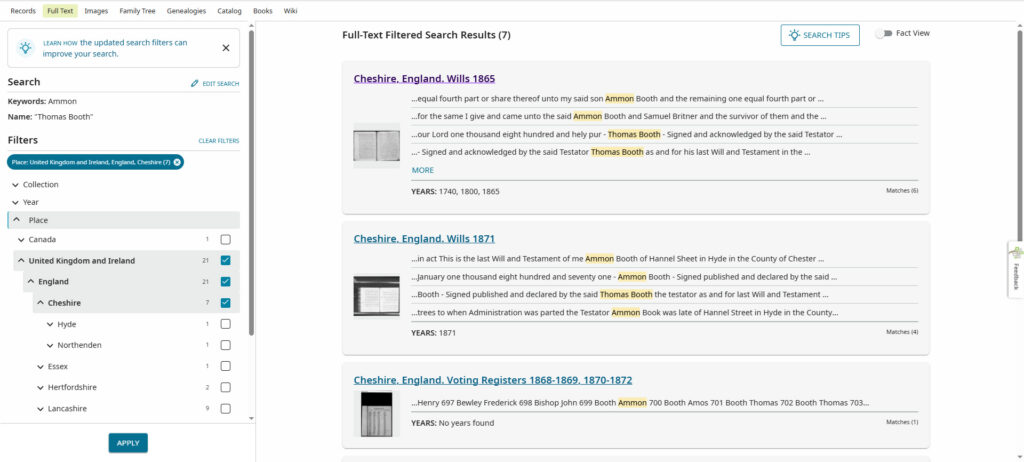
Task: Open the Search Tips button
Action: [819, 35]
